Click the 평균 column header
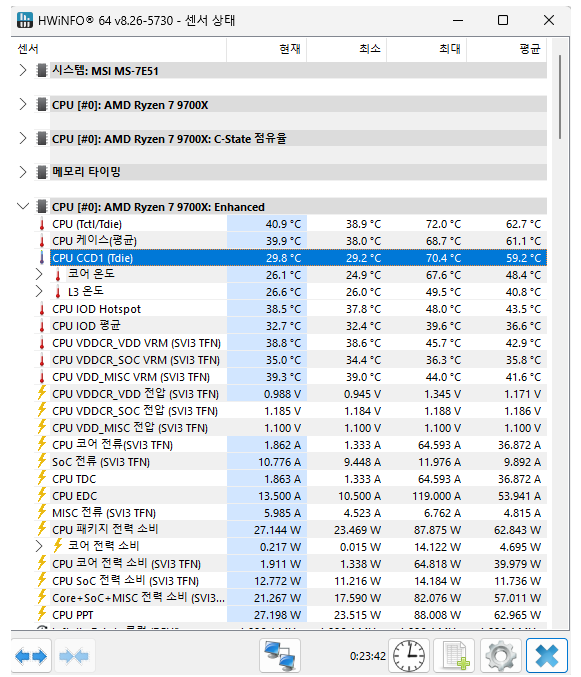This screenshot has height=677, width=581. 507,49
